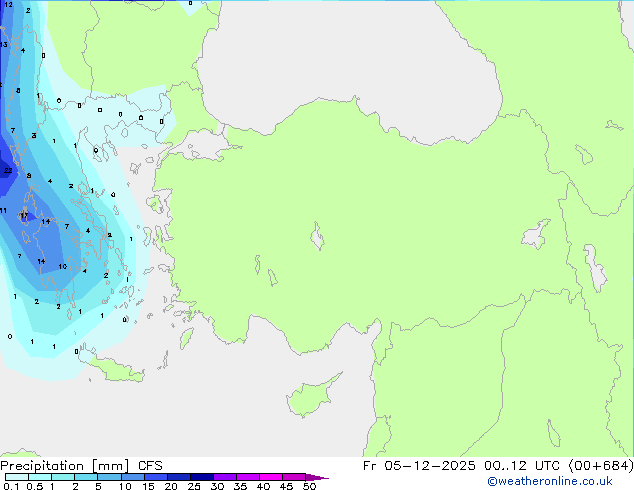
Task: Click the Cyprus island on the map
Action: click(309, 398)
